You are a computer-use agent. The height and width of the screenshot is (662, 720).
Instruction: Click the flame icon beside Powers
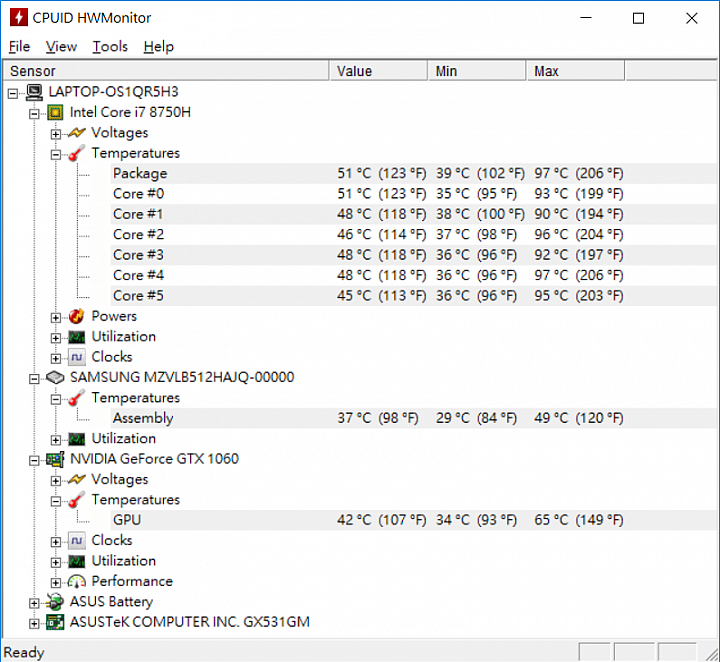pyautogui.click(x=76, y=316)
